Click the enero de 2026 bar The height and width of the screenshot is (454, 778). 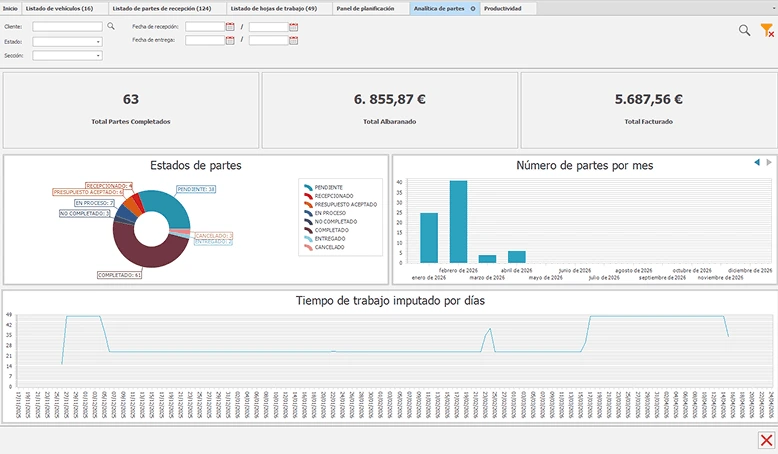(x=429, y=238)
